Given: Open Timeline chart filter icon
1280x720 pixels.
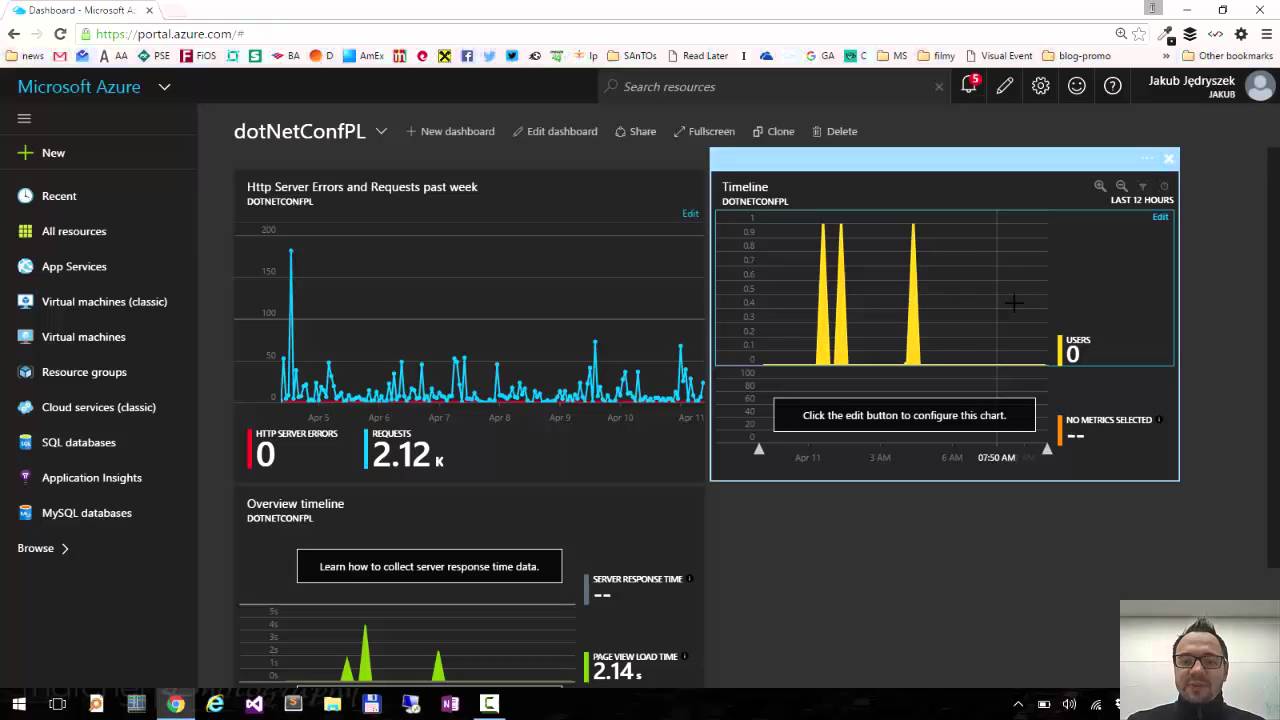Looking at the screenshot, I should point(1142,186).
